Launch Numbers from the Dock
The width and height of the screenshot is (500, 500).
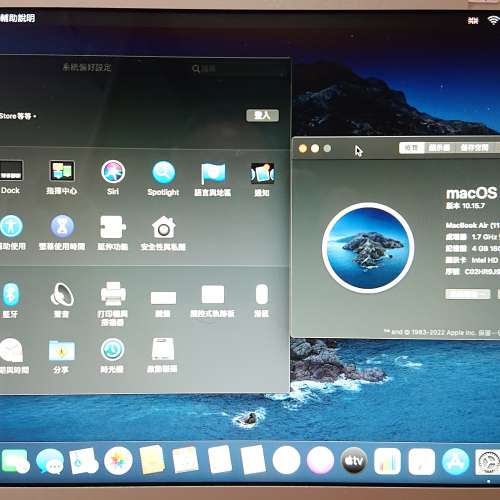(387, 461)
